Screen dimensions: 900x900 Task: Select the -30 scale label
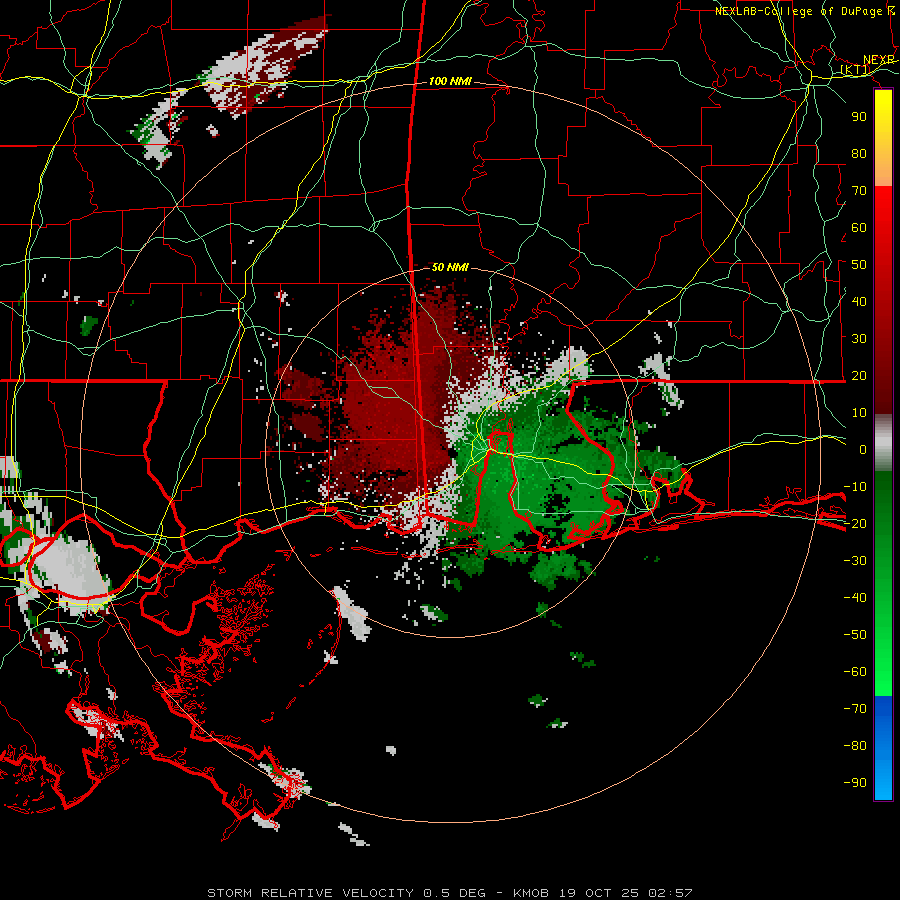coord(855,561)
